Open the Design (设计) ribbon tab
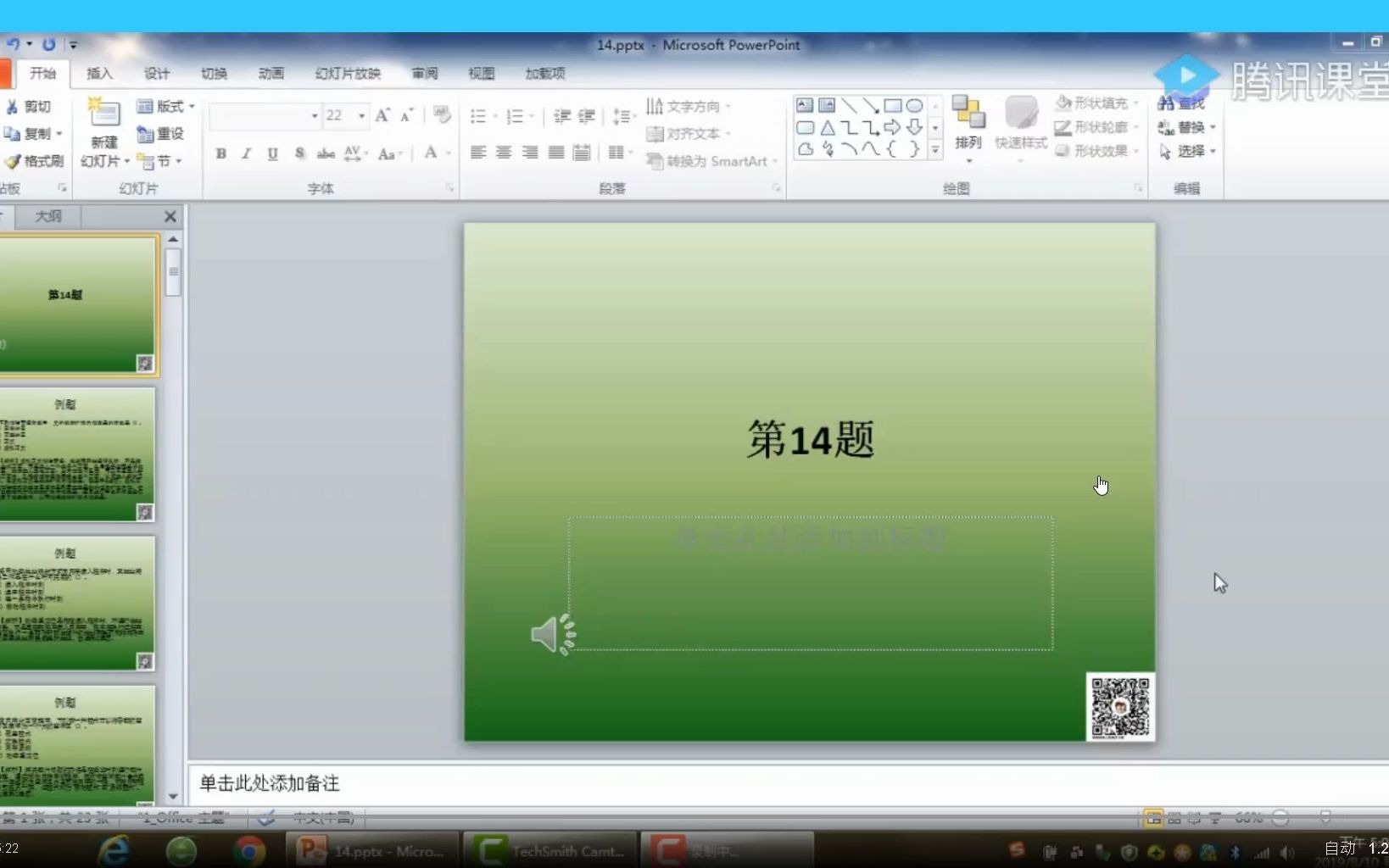The width and height of the screenshot is (1389, 868). click(157, 74)
